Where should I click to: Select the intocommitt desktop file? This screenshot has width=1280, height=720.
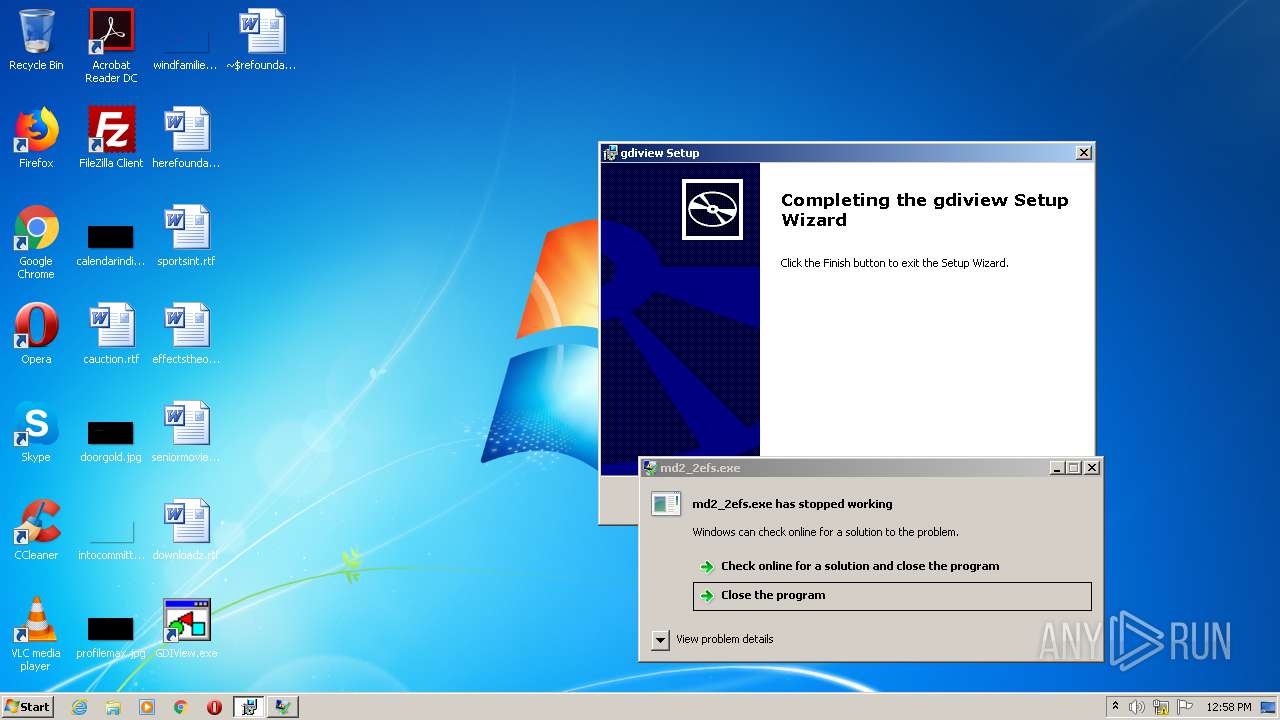[x=111, y=539]
